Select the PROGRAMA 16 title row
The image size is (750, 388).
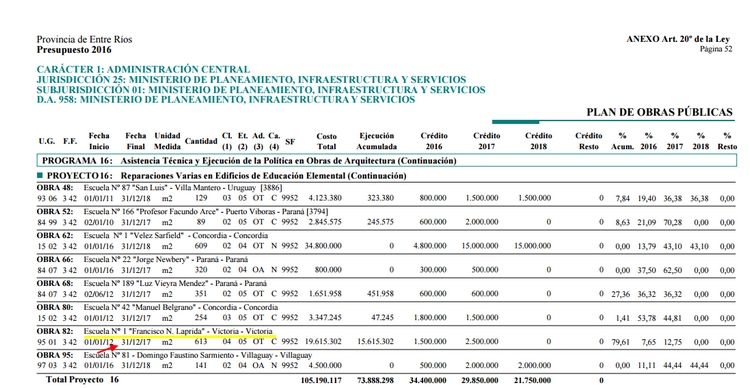pos(386,161)
